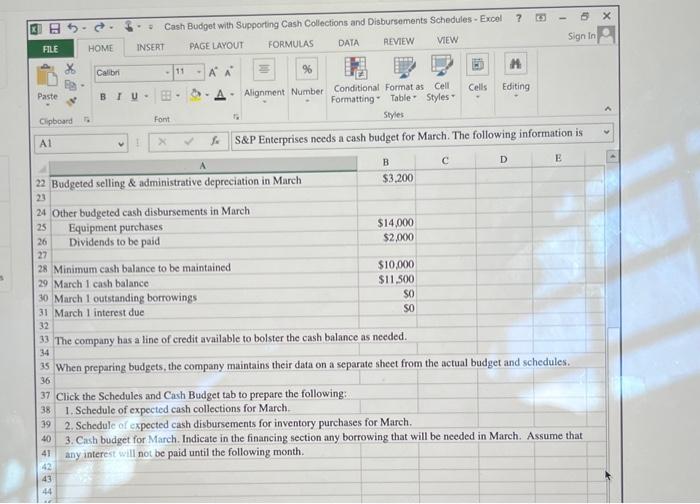
Task: Select cell with $14,000 equipment purchases
Action: [x=387, y=223]
